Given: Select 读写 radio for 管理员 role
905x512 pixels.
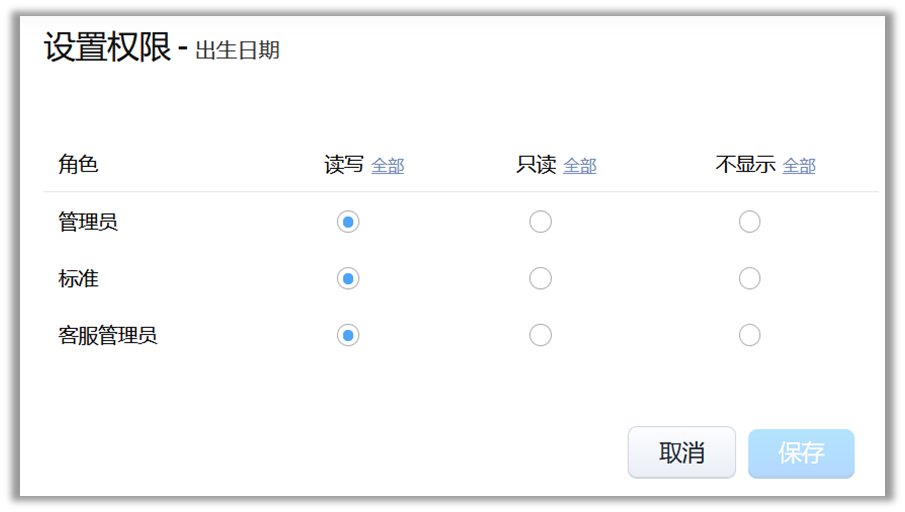Looking at the screenshot, I should [348, 222].
